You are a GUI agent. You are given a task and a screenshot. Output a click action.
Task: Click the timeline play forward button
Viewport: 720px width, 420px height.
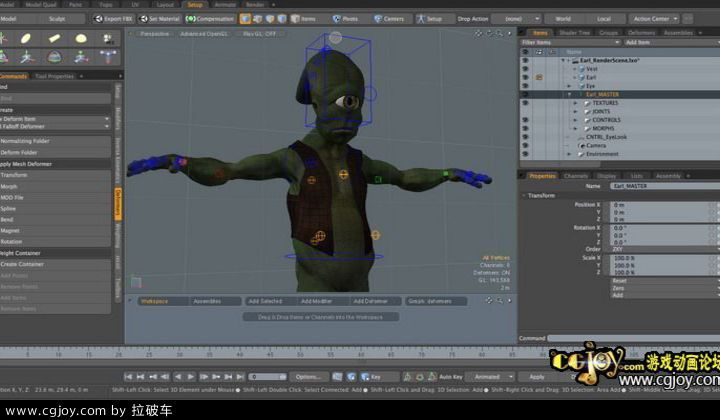(x=191, y=376)
